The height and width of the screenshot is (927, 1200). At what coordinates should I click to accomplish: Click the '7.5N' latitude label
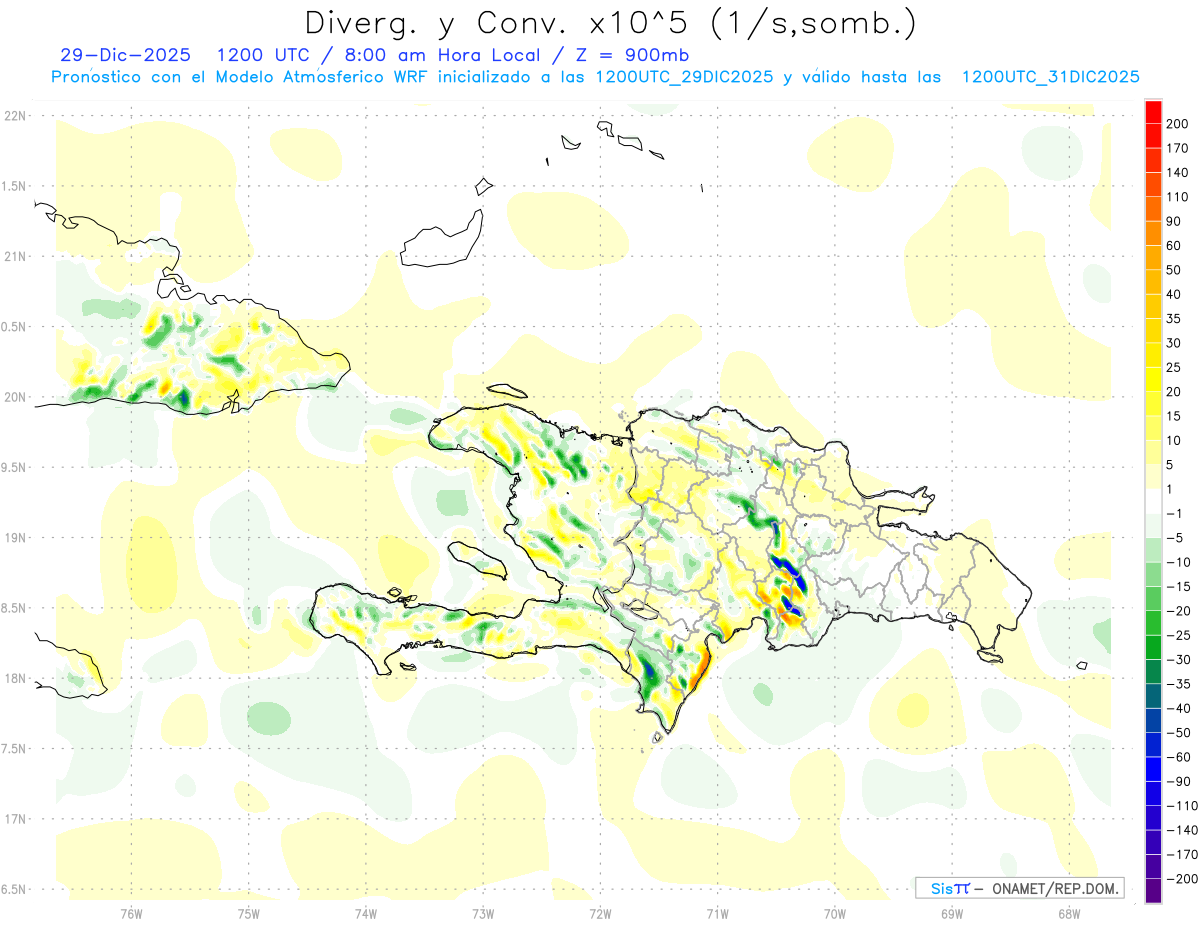[x=15, y=749]
